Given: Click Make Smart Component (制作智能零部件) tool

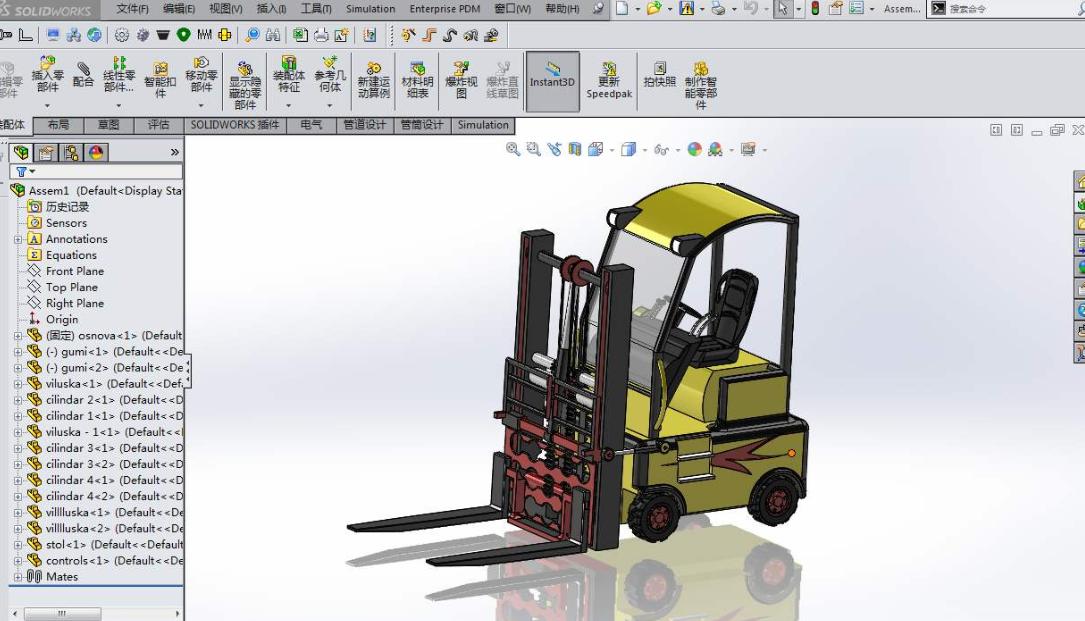Looking at the screenshot, I should (700, 84).
